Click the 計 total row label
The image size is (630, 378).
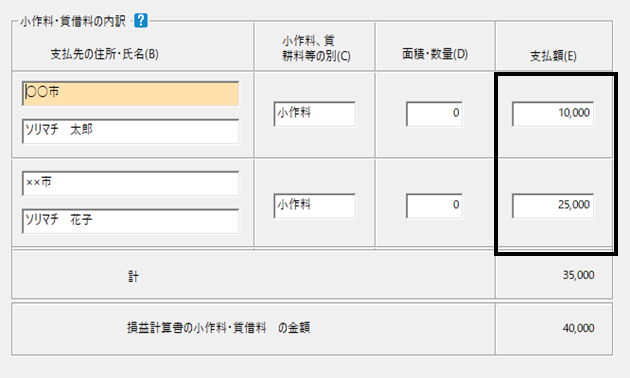coord(133,276)
